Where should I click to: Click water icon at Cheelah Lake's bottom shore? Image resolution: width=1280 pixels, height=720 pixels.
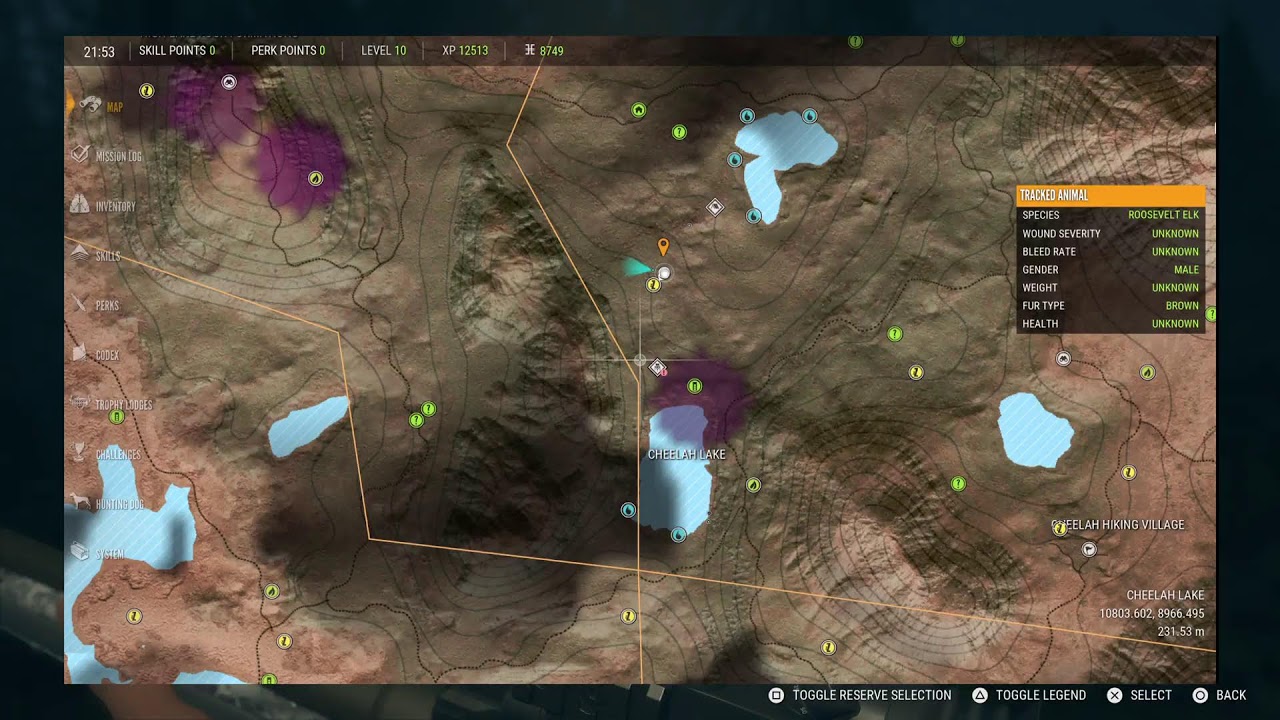point(678,535)
